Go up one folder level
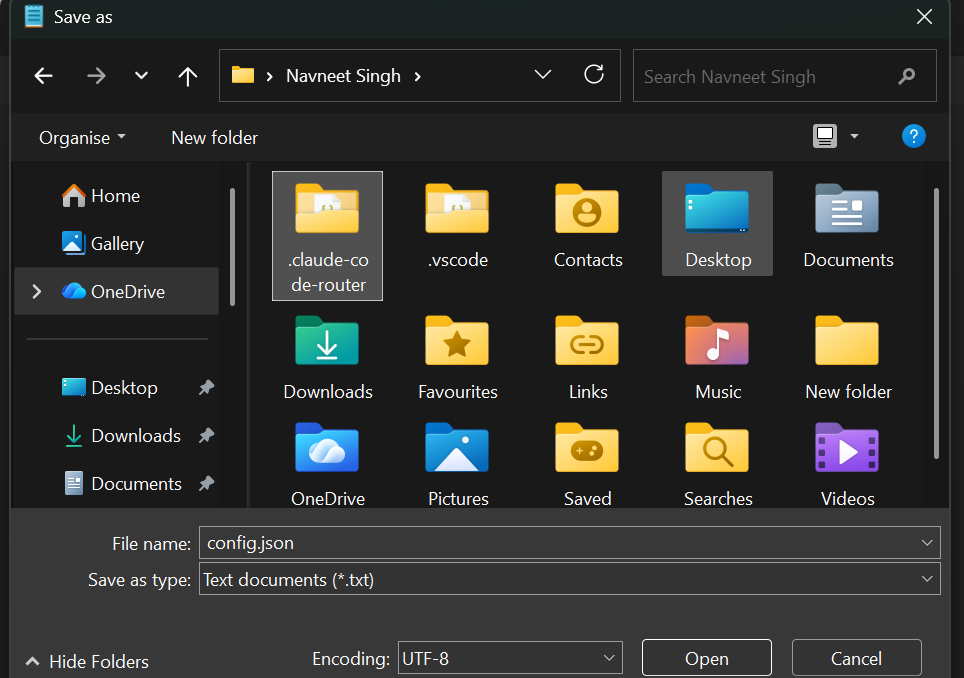The image size is (964, 678). pyautogui.click(x=187, y=76)
